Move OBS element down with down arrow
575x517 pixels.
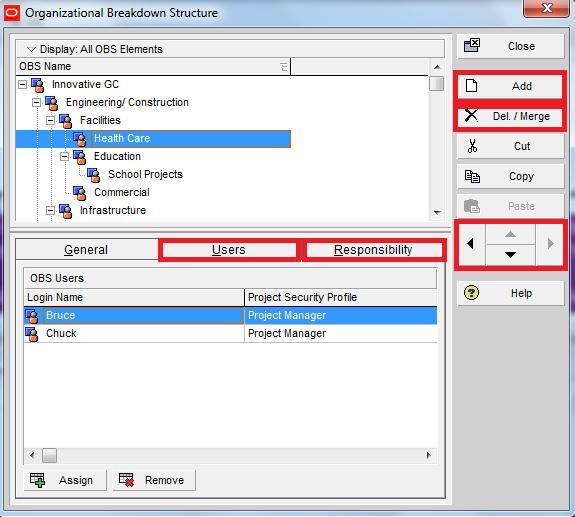pyautogui.click(x=510, y=254)
